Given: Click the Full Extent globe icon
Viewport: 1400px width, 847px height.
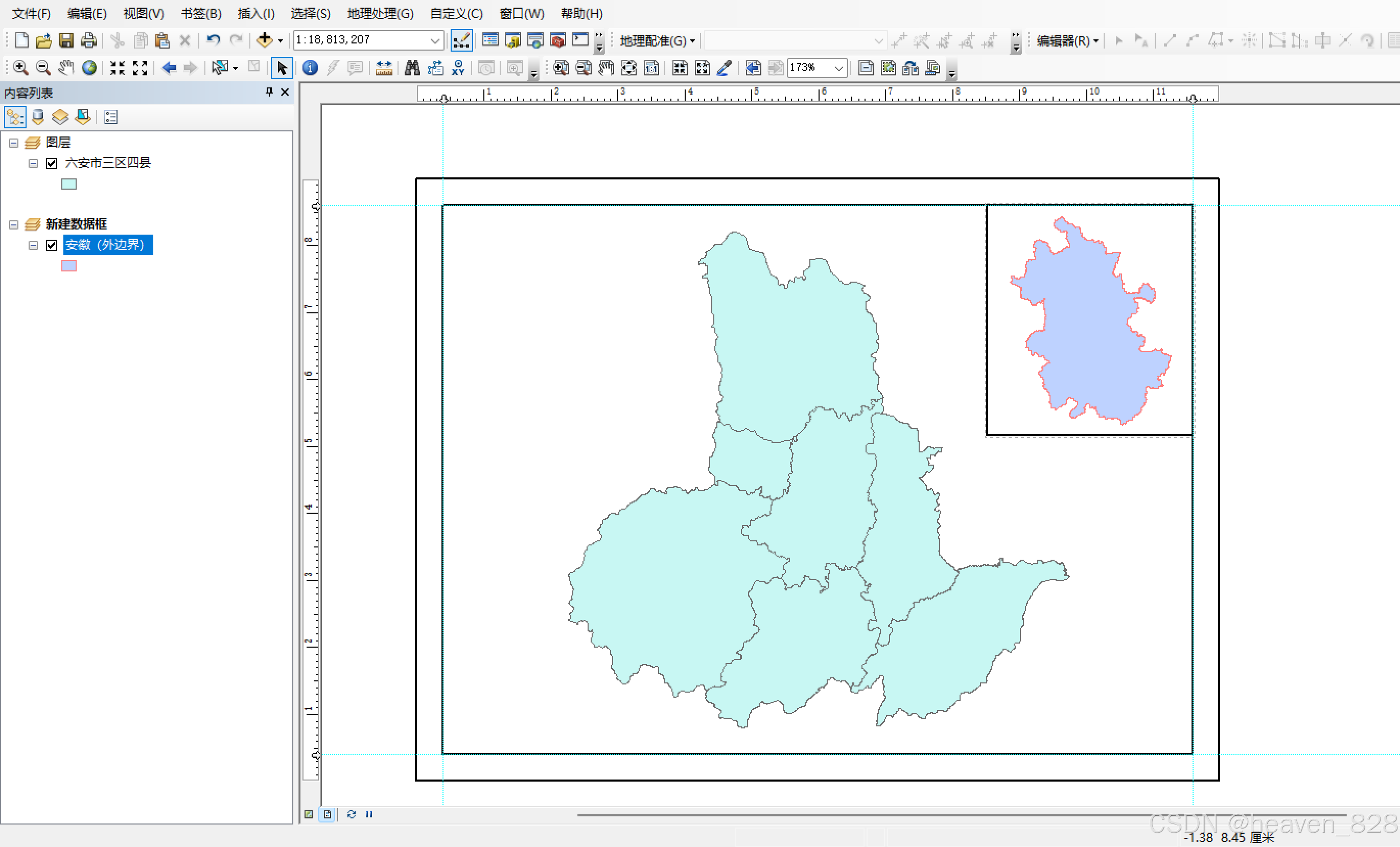Looking at the screenshot, I should click(89, 68).
